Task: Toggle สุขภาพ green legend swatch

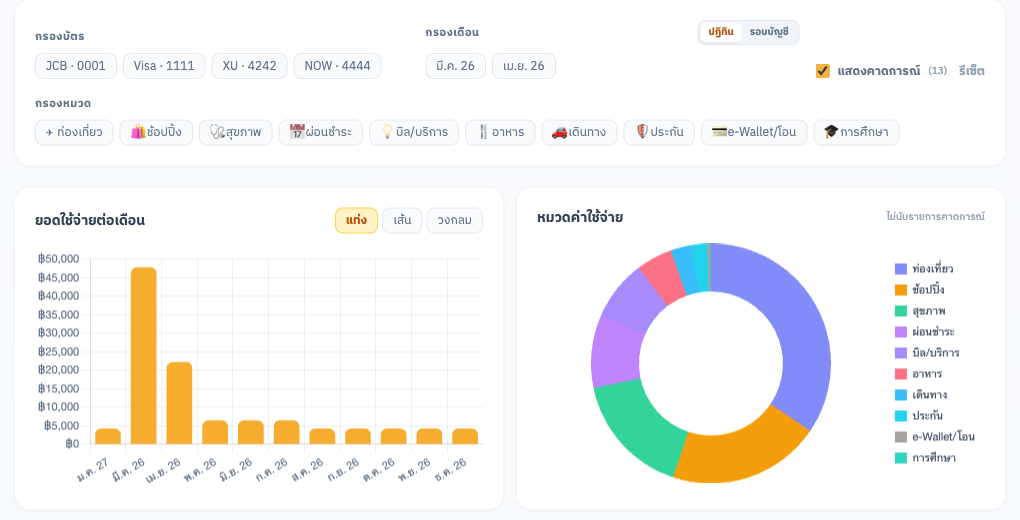Action: (901, 311)
